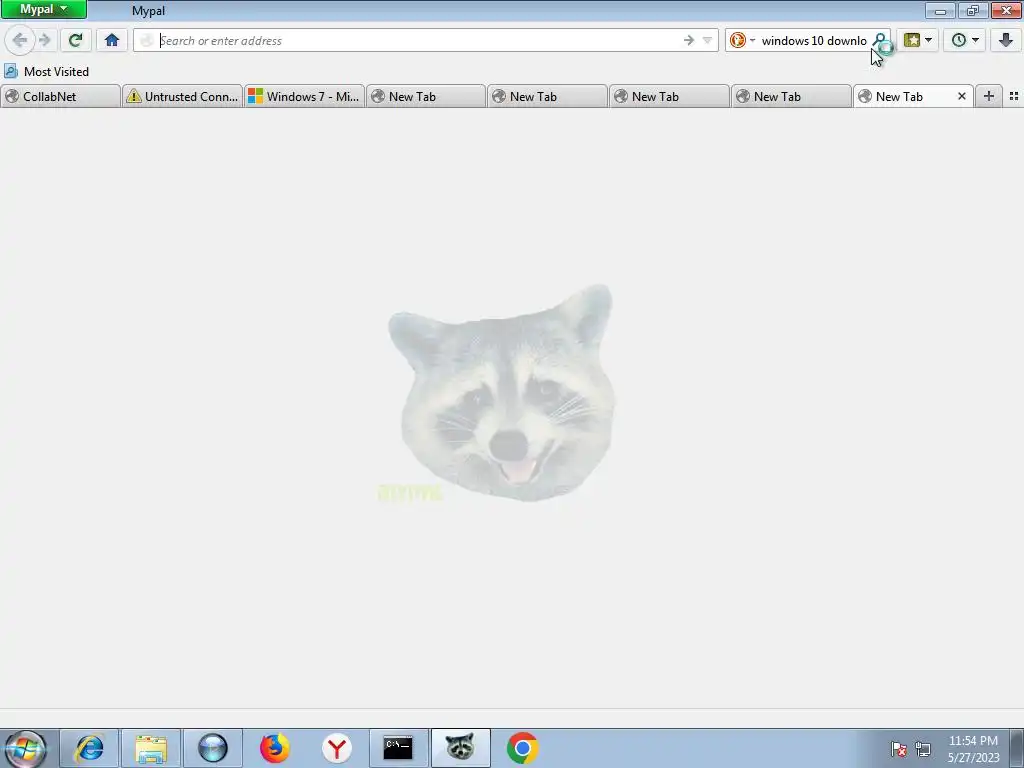Screen dimensions: 1024x768
Task: Open the home page
Action: (x=112, y=40)
